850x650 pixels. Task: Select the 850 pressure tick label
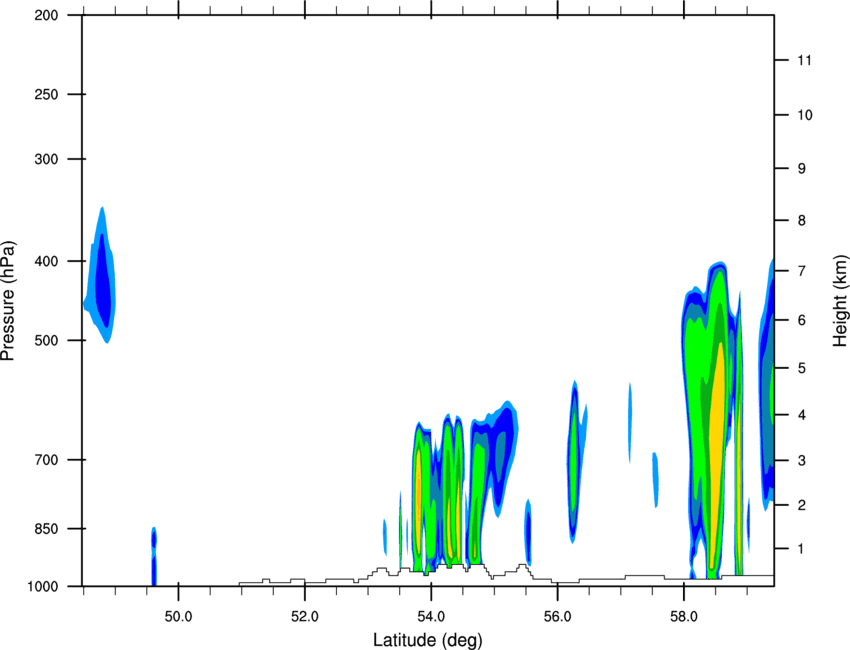pos(46,529)
